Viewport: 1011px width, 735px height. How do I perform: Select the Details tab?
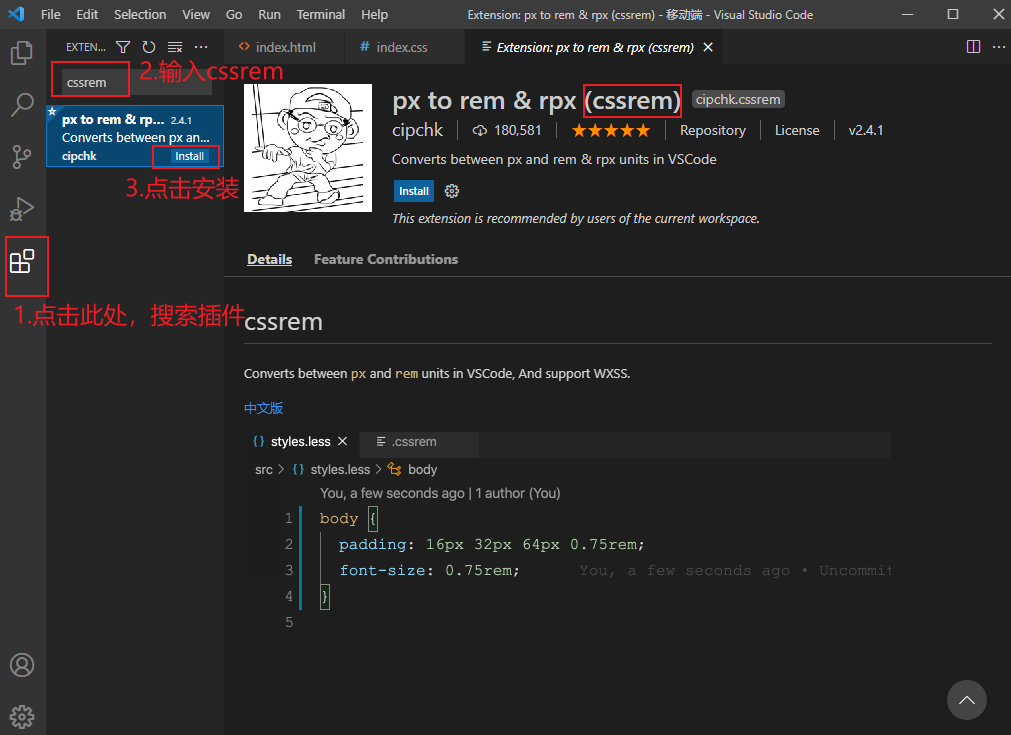click(x=270, y=259)
